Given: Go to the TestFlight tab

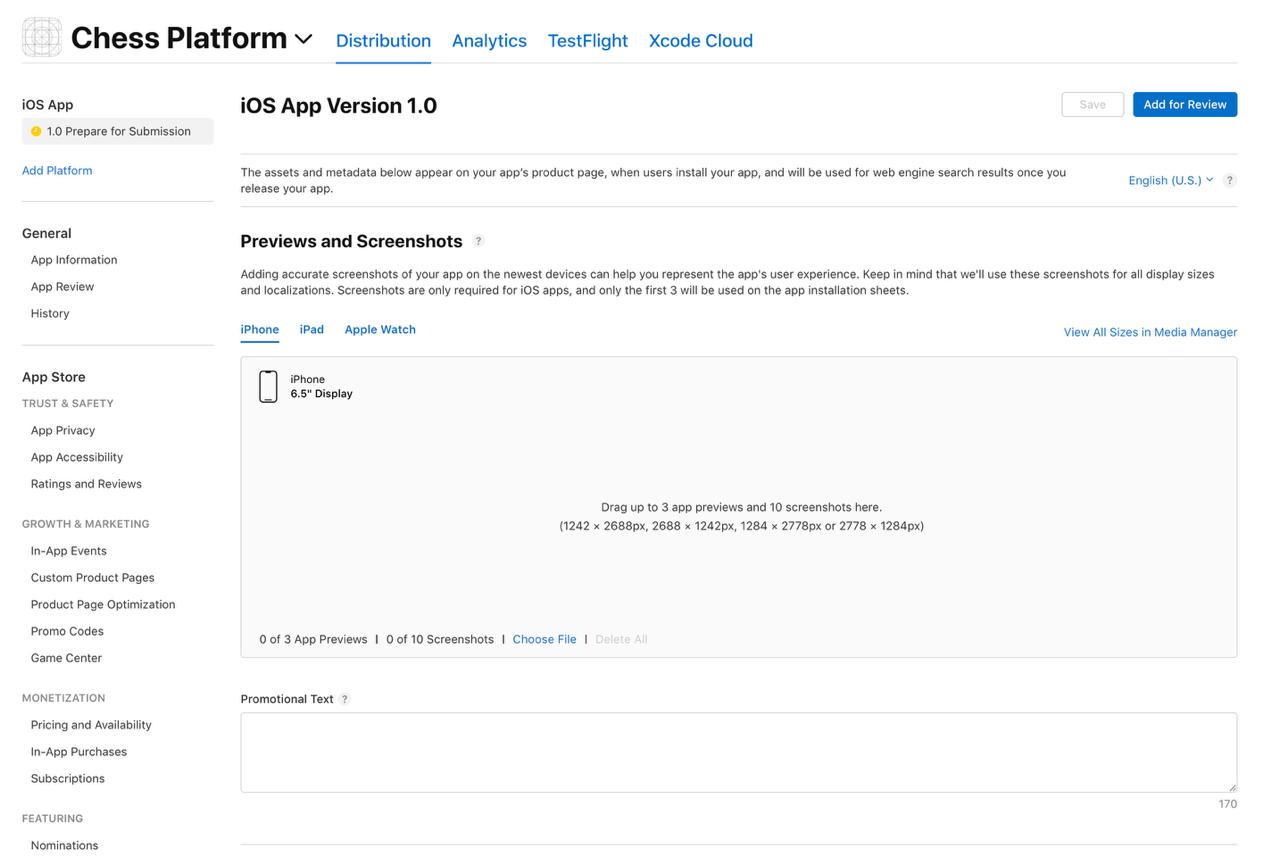Looking at the screenshot, I should (x=588, y=41).
